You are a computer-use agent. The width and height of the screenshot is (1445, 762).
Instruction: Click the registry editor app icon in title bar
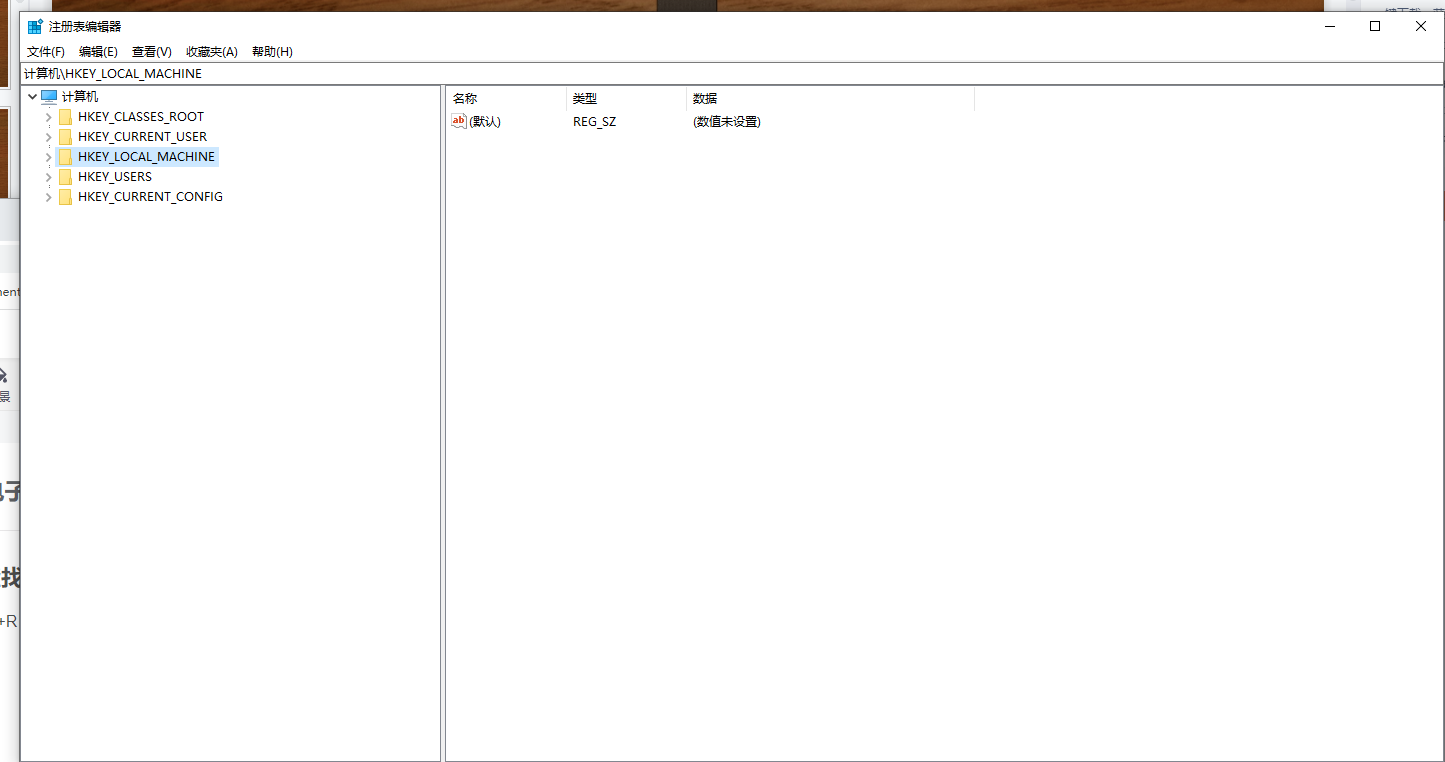(35, 26)
